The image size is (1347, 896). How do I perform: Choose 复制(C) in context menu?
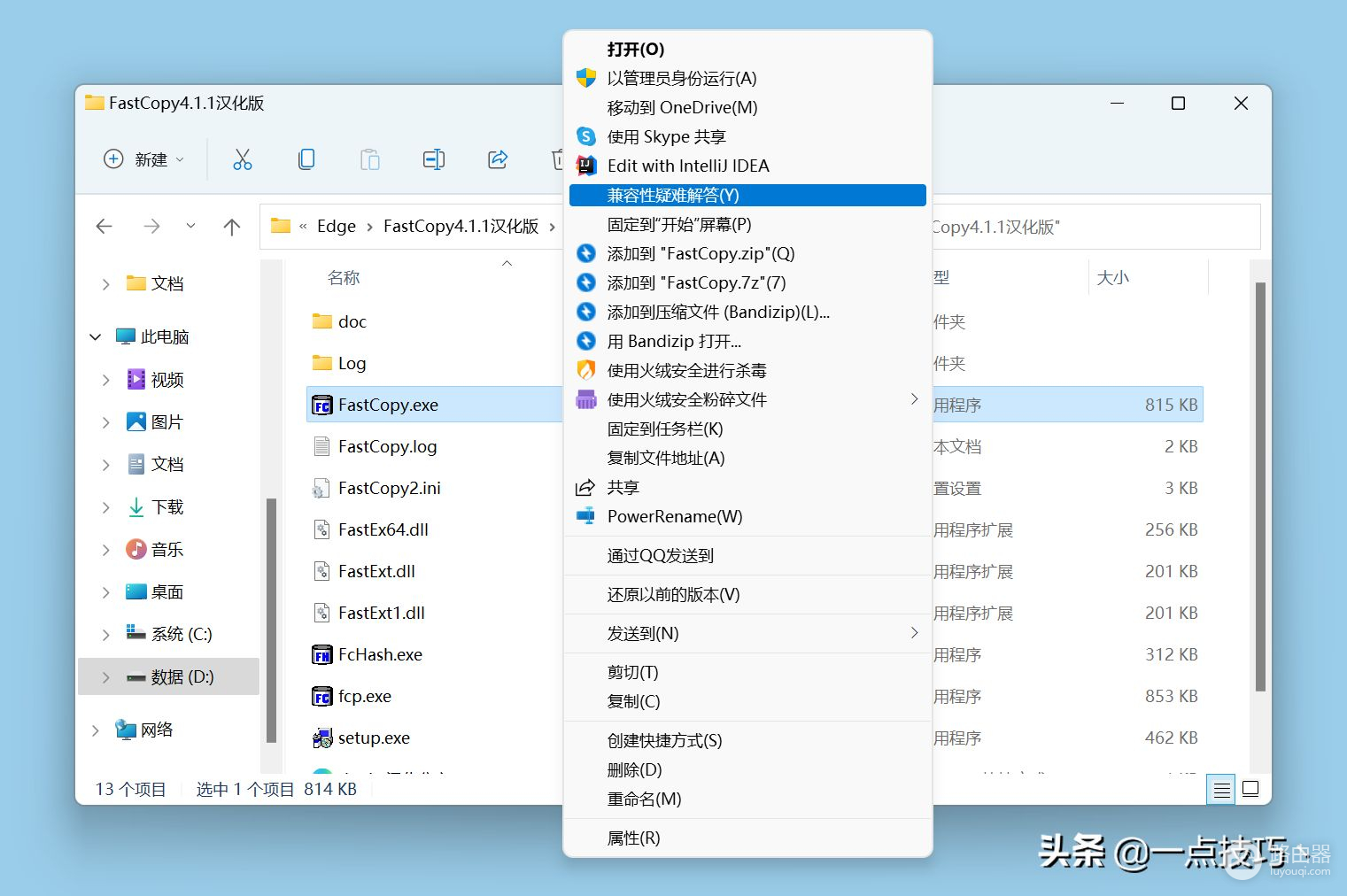[x=747, y=702]
